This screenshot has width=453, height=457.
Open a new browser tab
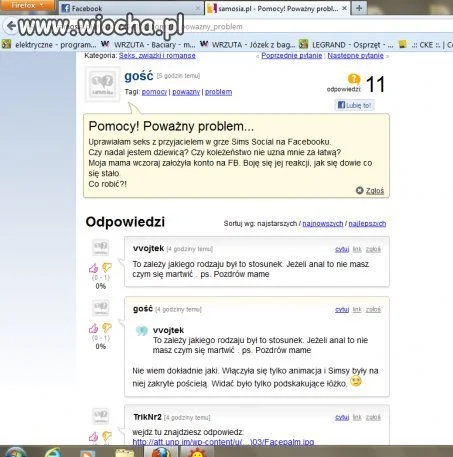[359, 8]
